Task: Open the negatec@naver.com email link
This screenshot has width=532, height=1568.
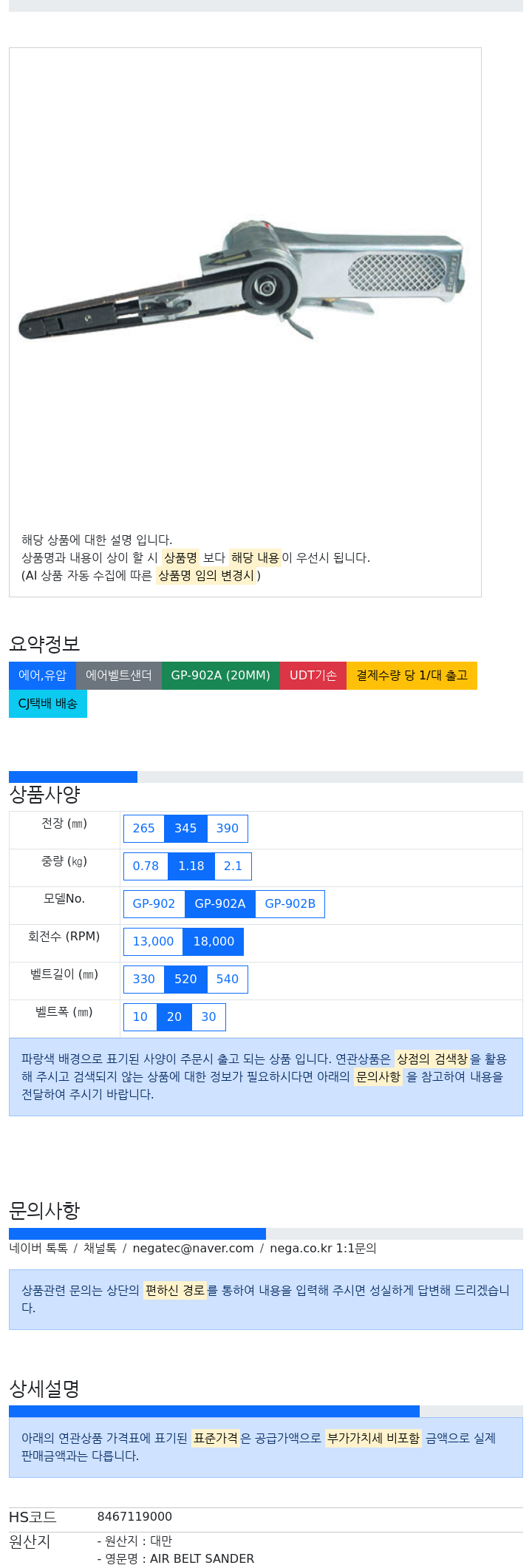Action: (193, 1248)
